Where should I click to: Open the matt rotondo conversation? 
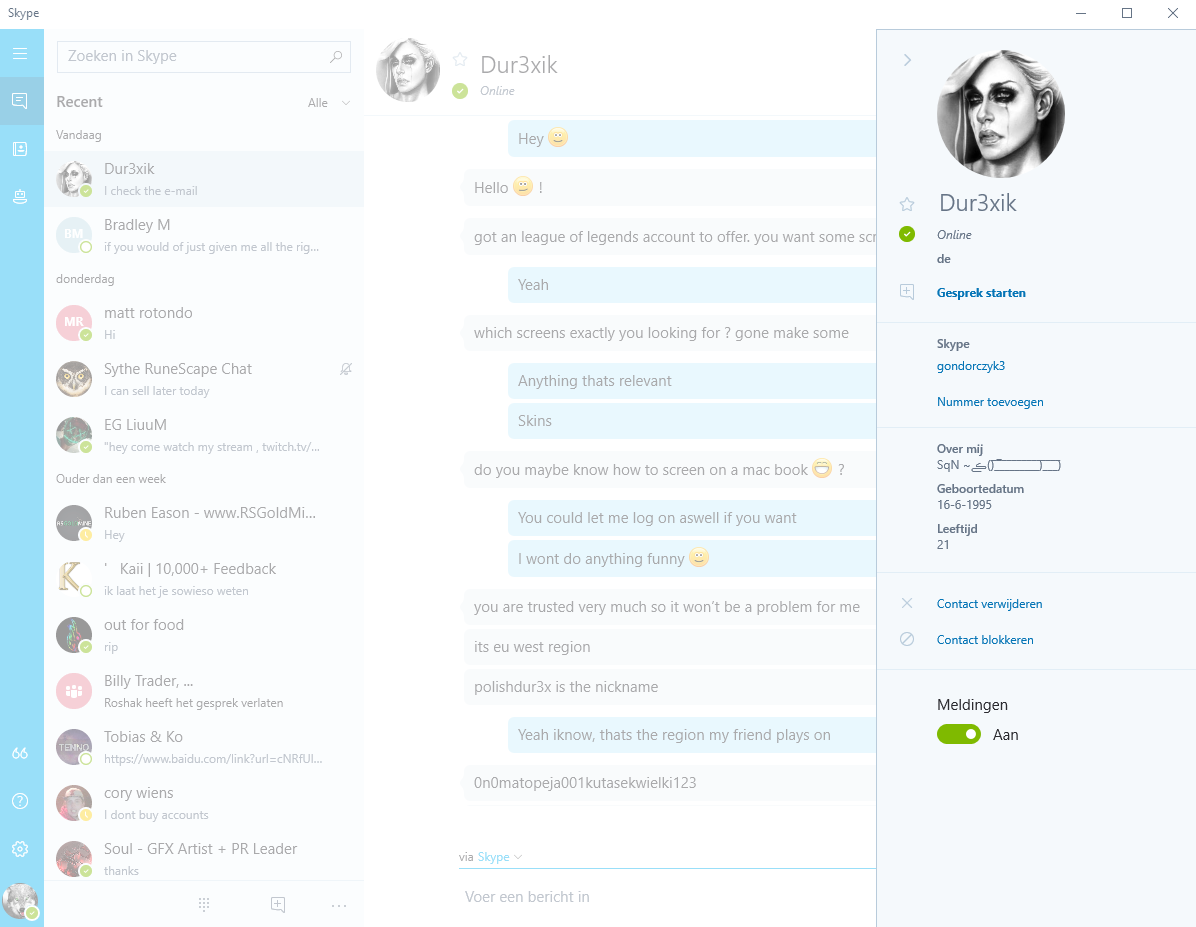coord(204,323)
